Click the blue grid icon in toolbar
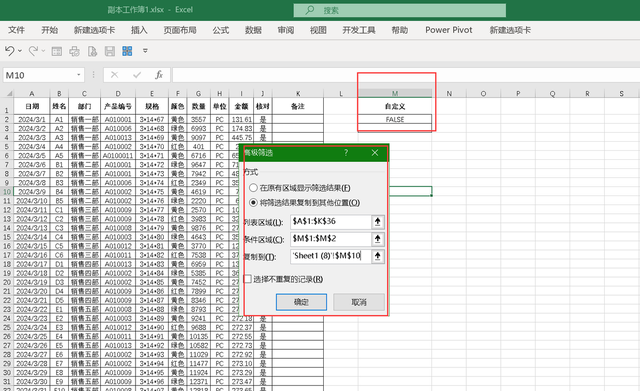Screen dimensions: 640x391 pyautogui.click(x=127, y=51)
